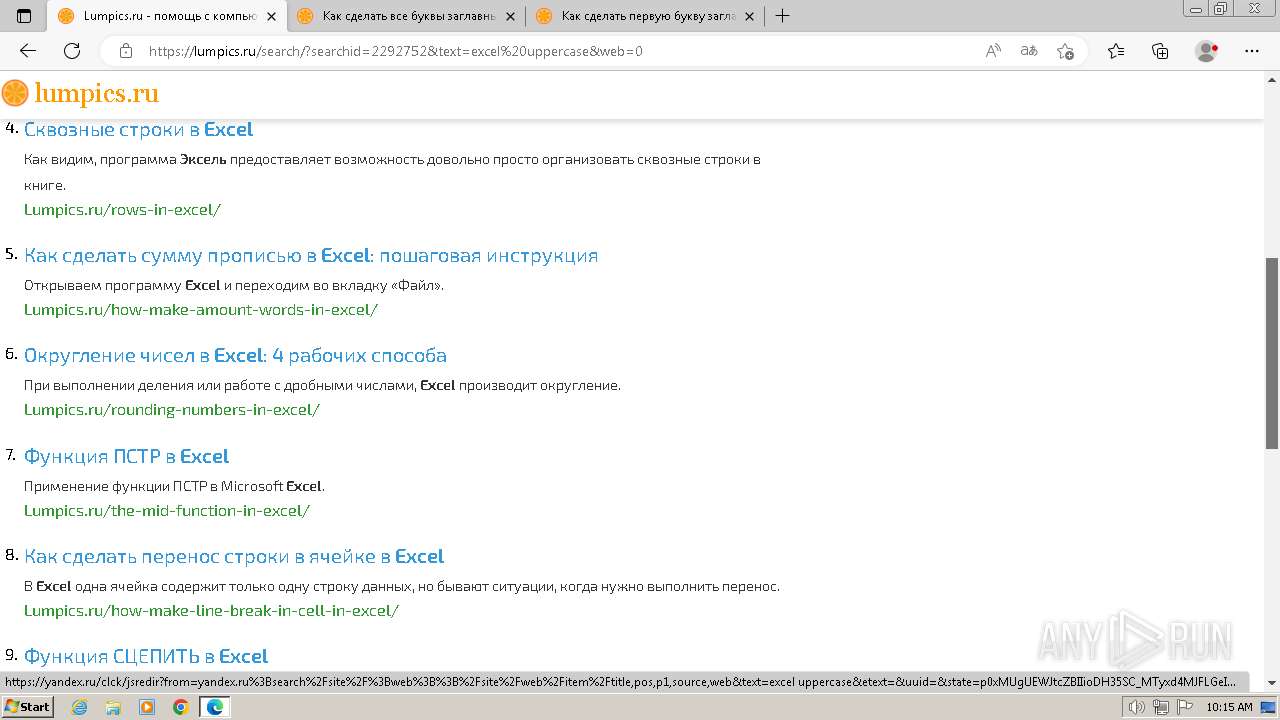Click snippet Как видим, программа Эксель

[392, 172]
